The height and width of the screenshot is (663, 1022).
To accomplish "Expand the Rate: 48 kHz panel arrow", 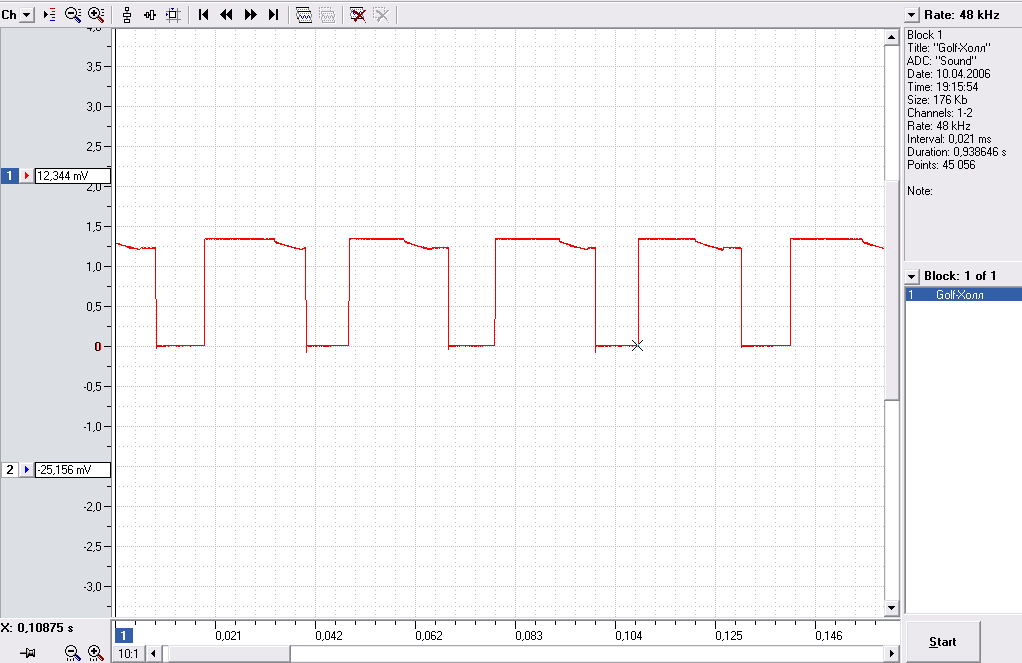I will (912, 15).
